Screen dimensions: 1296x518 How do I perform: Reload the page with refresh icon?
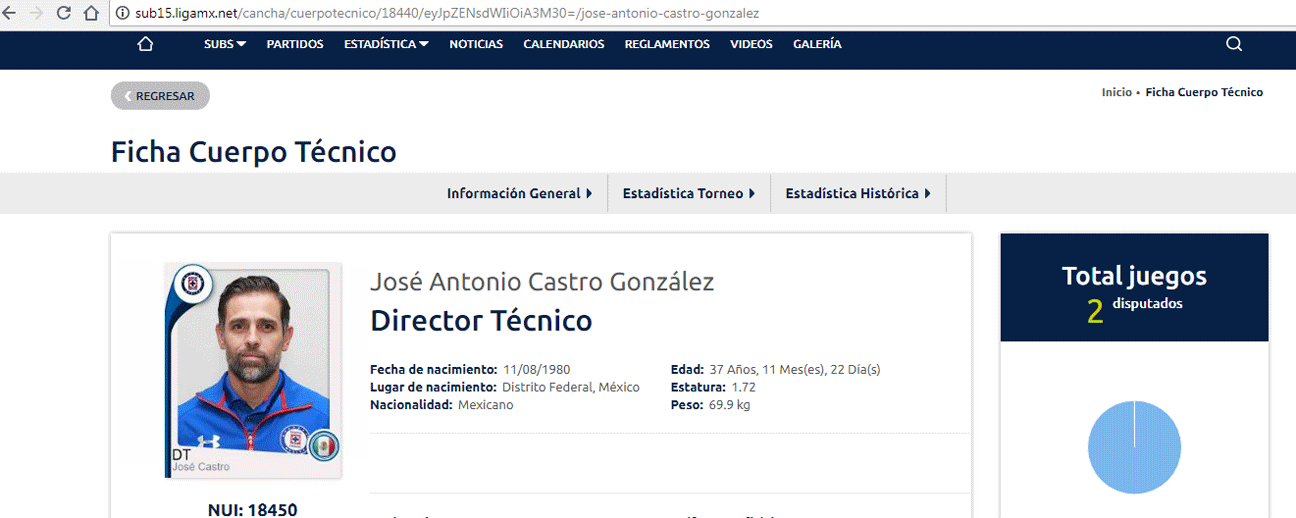tap(64, 14)
